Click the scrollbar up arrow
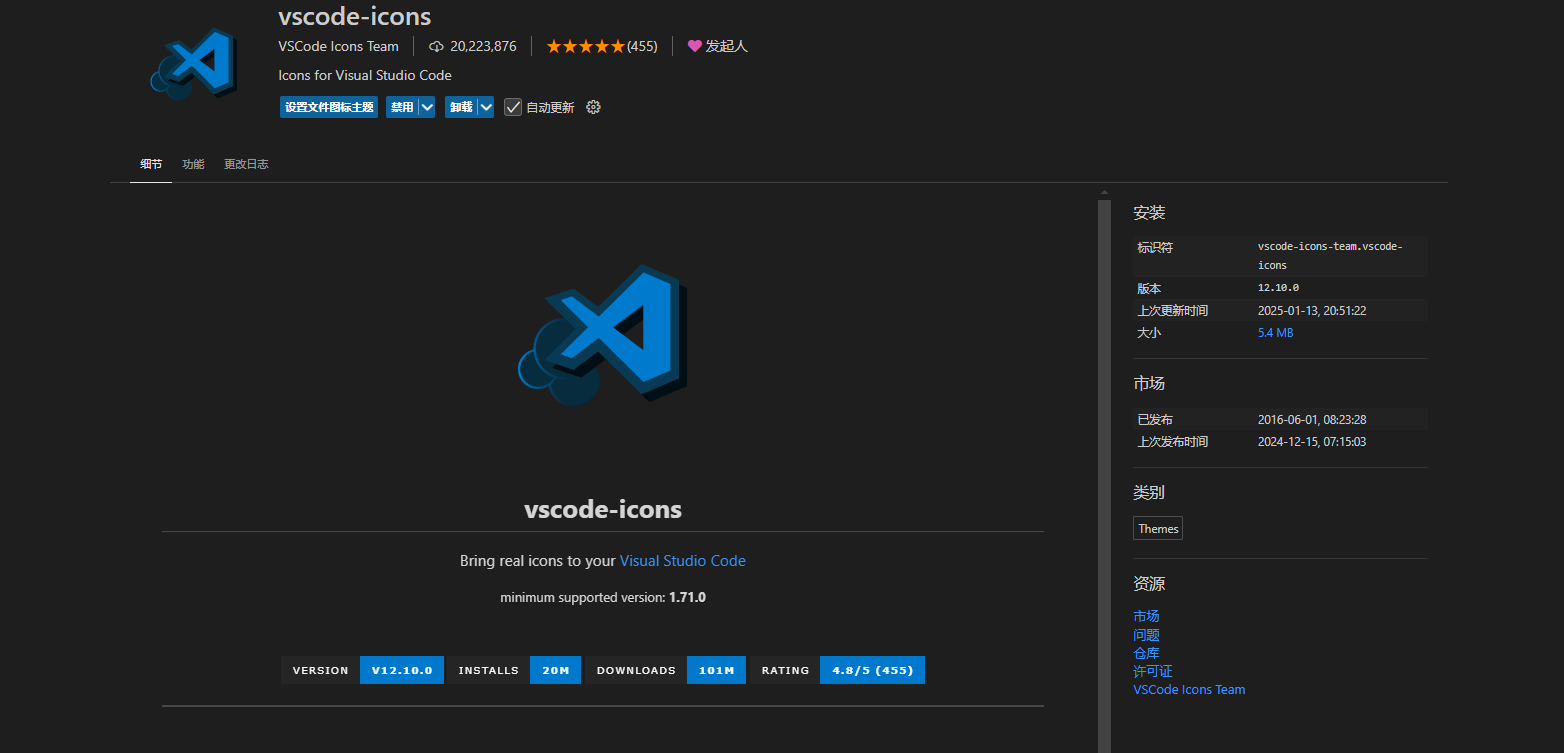1564x753 pixels. tap(1104, 192)
